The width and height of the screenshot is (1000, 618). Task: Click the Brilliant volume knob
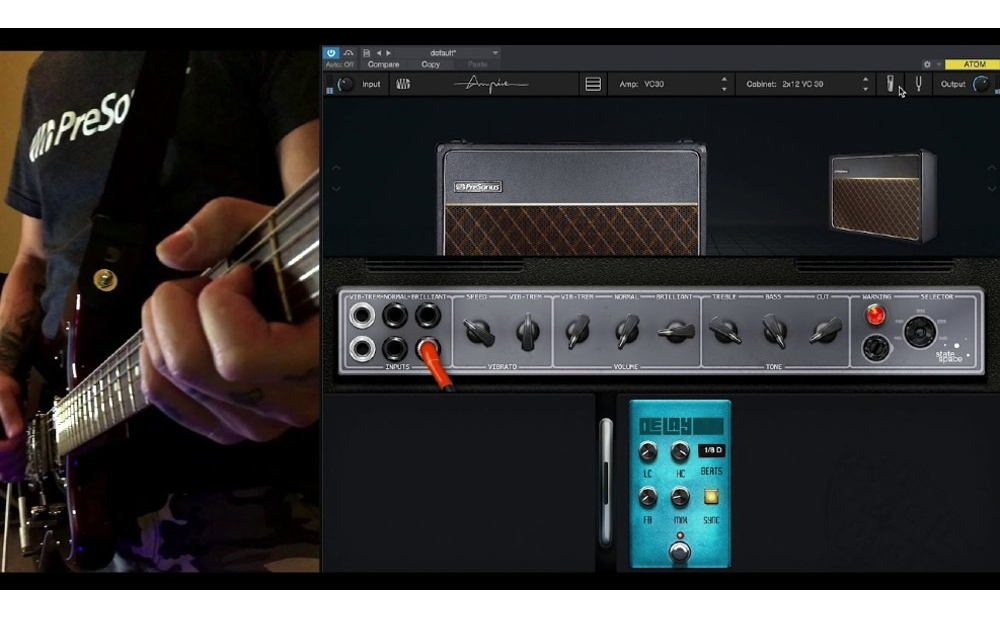(x=676, y=331)
